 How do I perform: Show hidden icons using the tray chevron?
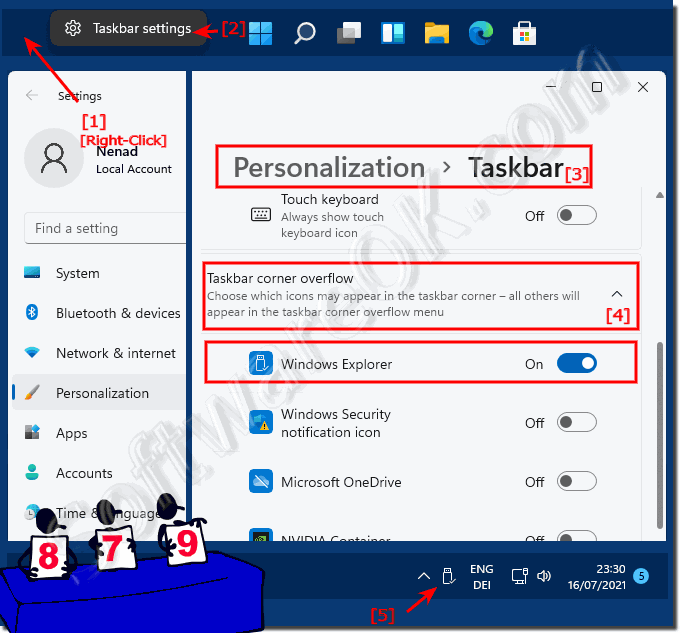[x=424, y=576]
